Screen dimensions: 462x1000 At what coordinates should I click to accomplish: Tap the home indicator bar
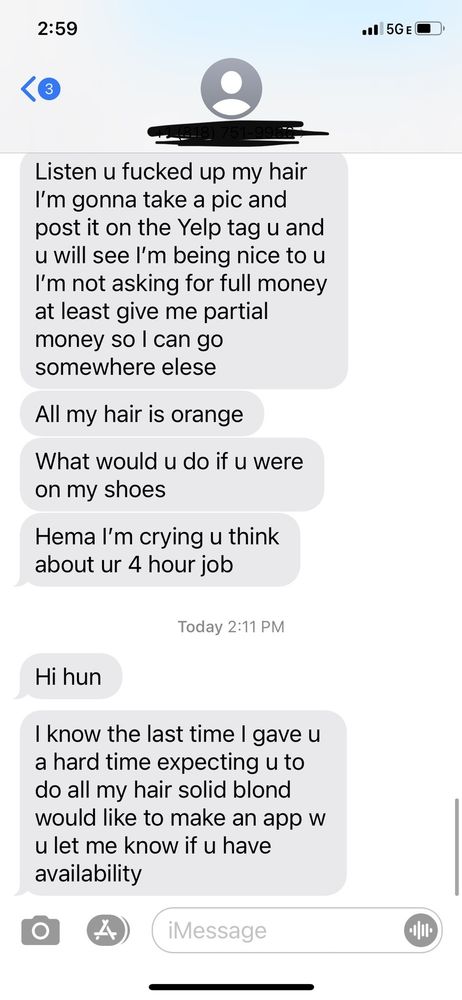click(x=231, y=987)
